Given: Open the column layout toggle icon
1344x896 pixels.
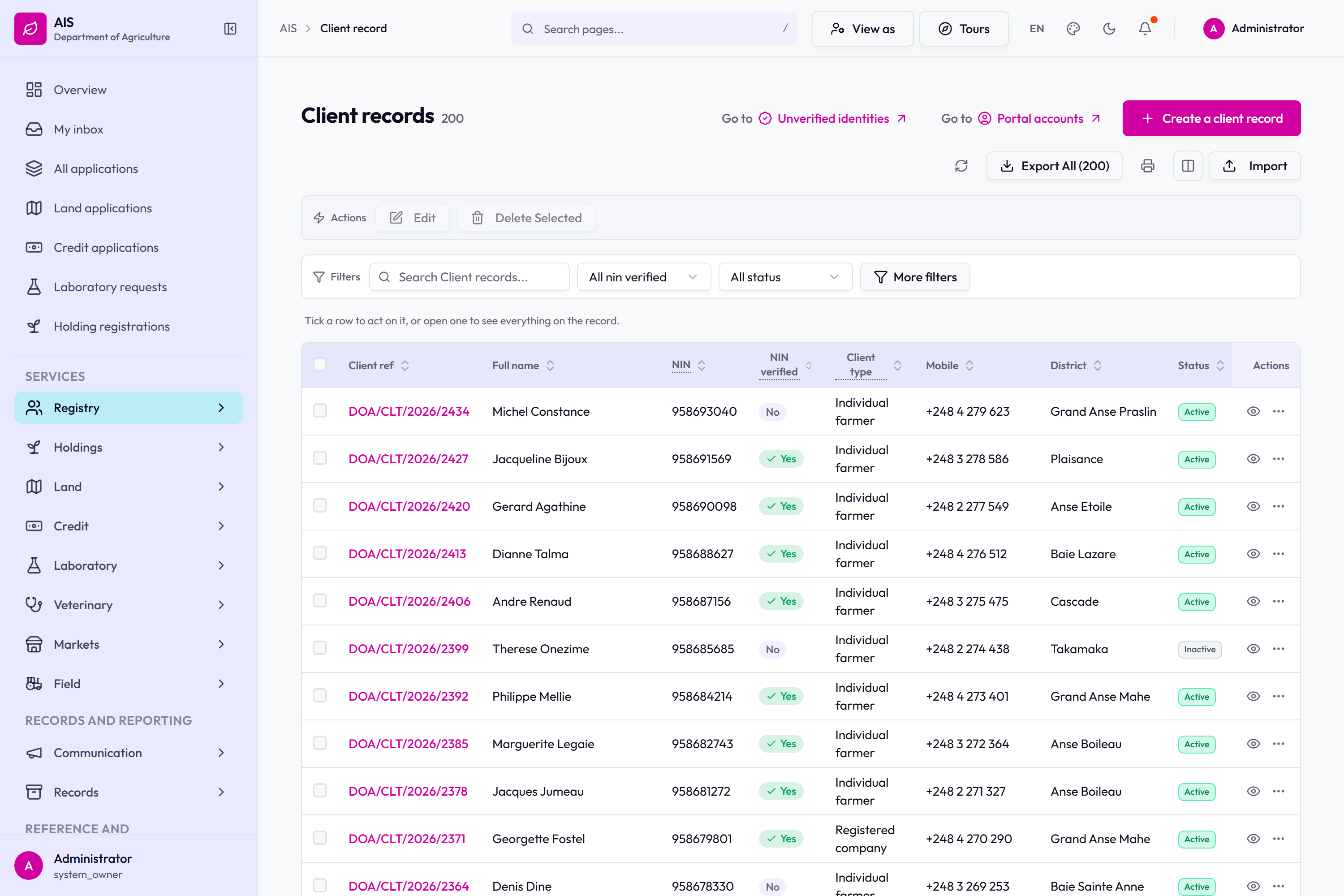Looking at the screenshot, I should (1188, 166).
